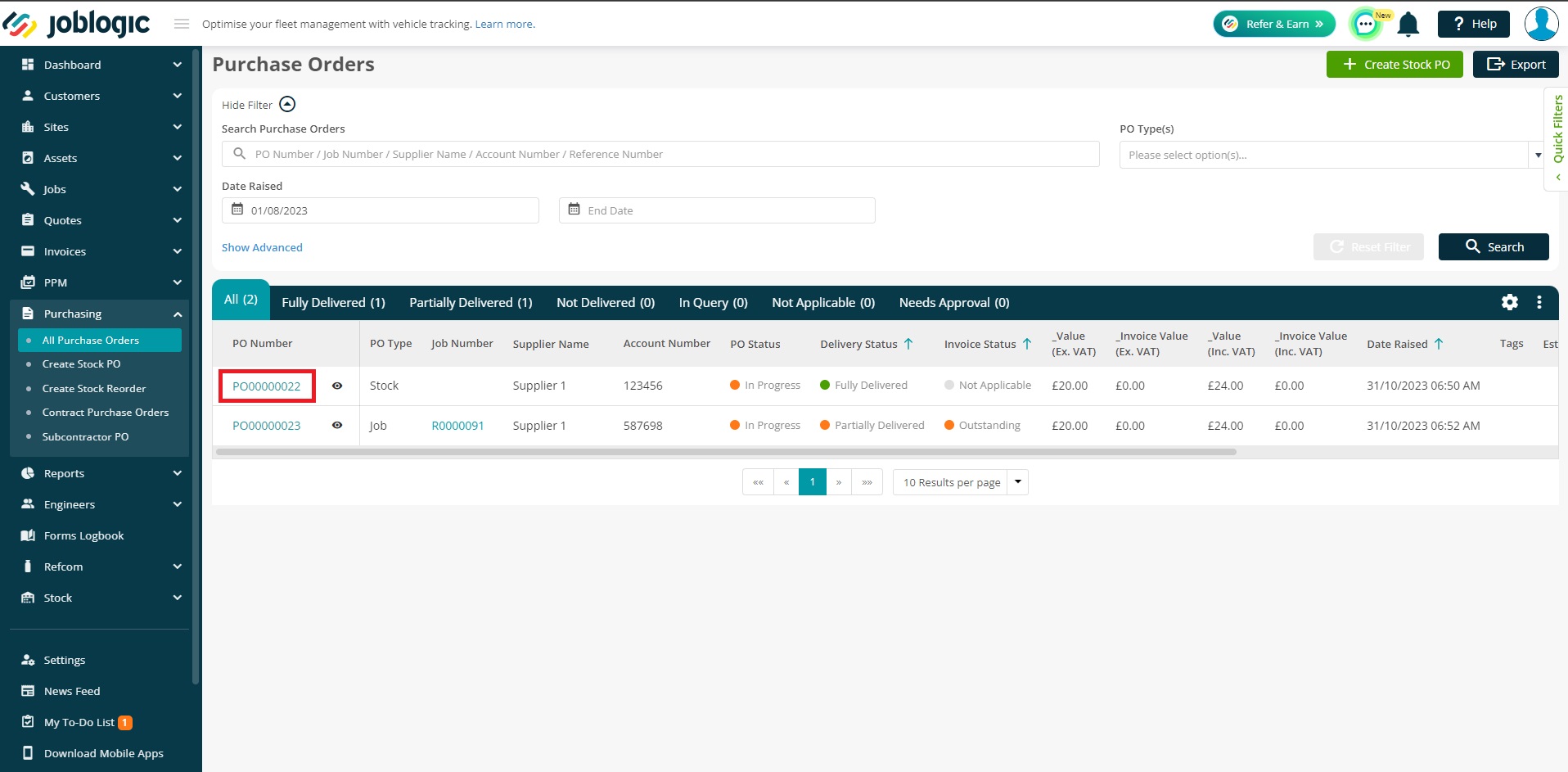Sort by Date Raised arrow
This screenshot has width=1568, height=772.
pyautogui.click(x=1439, y=344)
